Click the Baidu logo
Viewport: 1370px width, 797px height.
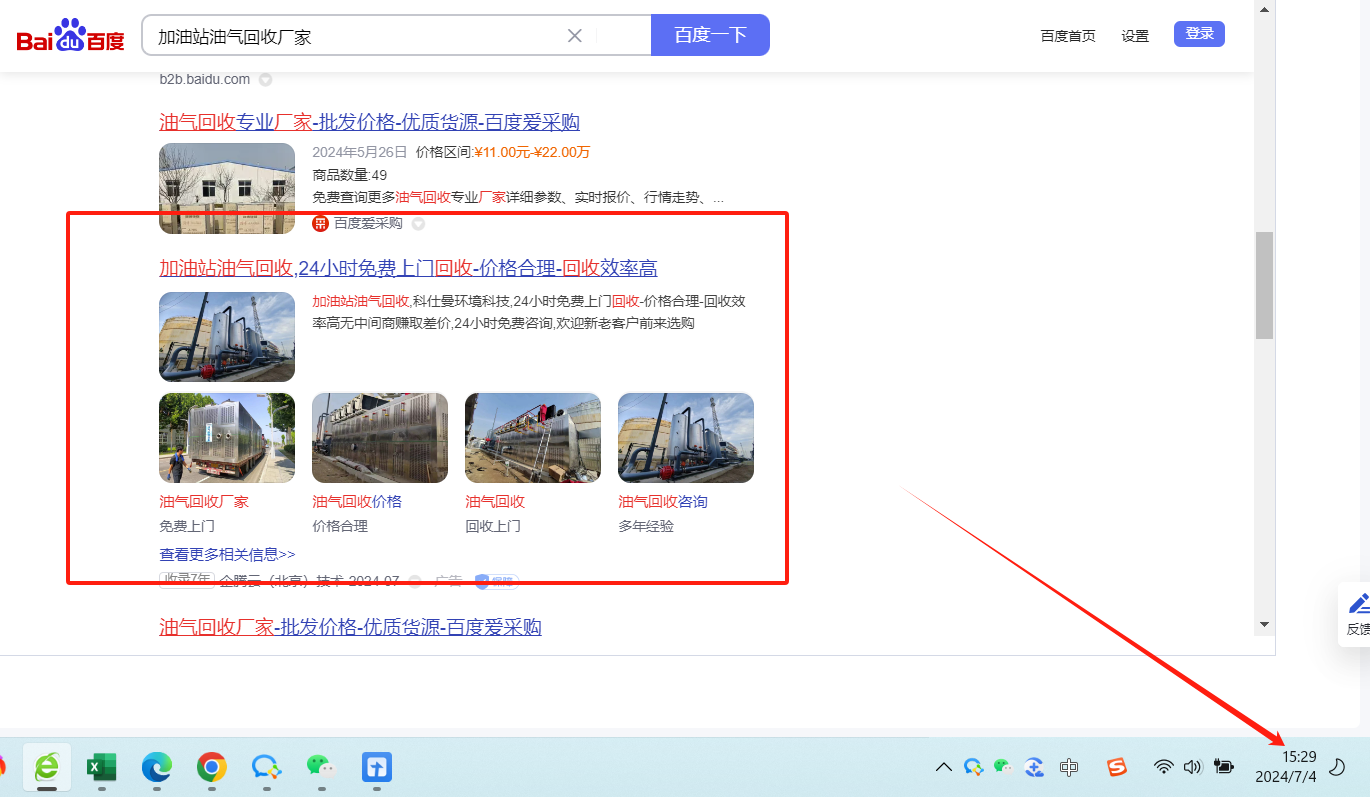click(x=70, y=37)
